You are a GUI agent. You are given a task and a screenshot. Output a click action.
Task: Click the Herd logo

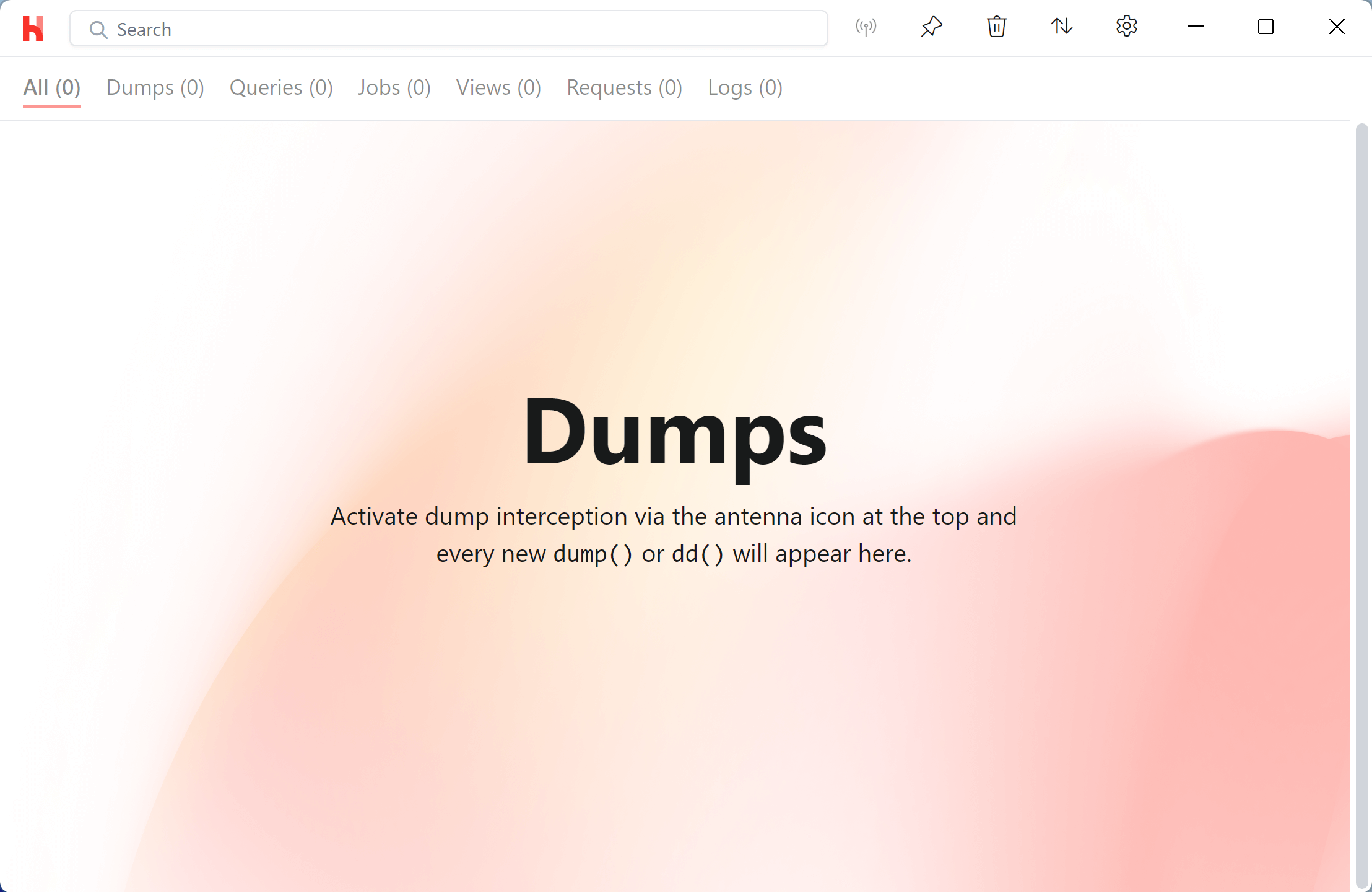(33, 28)
